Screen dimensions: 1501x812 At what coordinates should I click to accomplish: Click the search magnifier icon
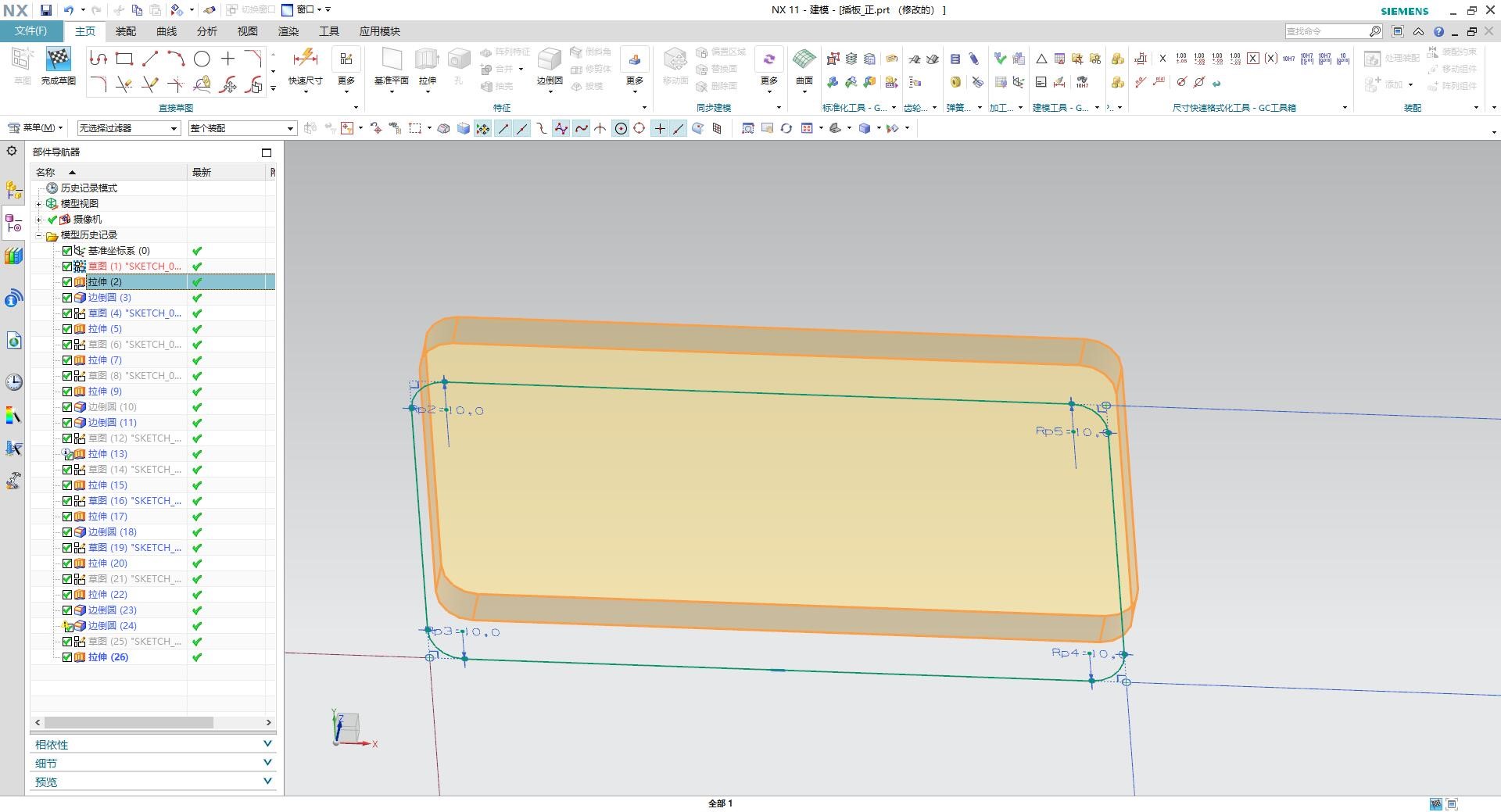click(1375, 31)
